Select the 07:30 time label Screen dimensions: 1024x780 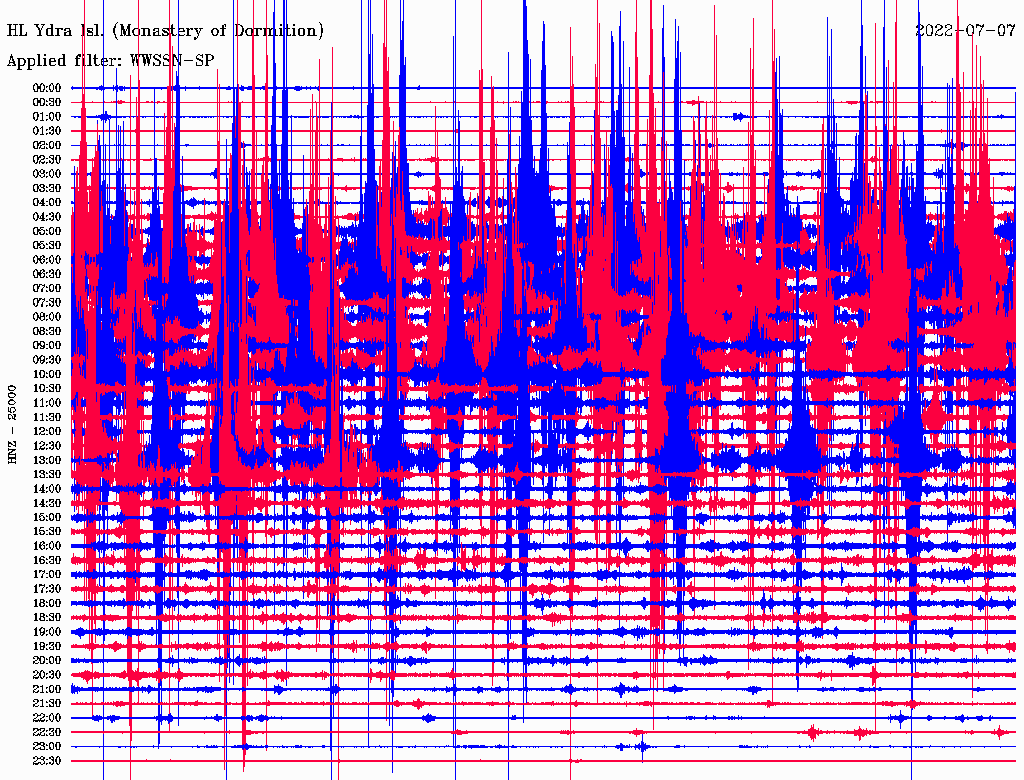pos(47,302)
